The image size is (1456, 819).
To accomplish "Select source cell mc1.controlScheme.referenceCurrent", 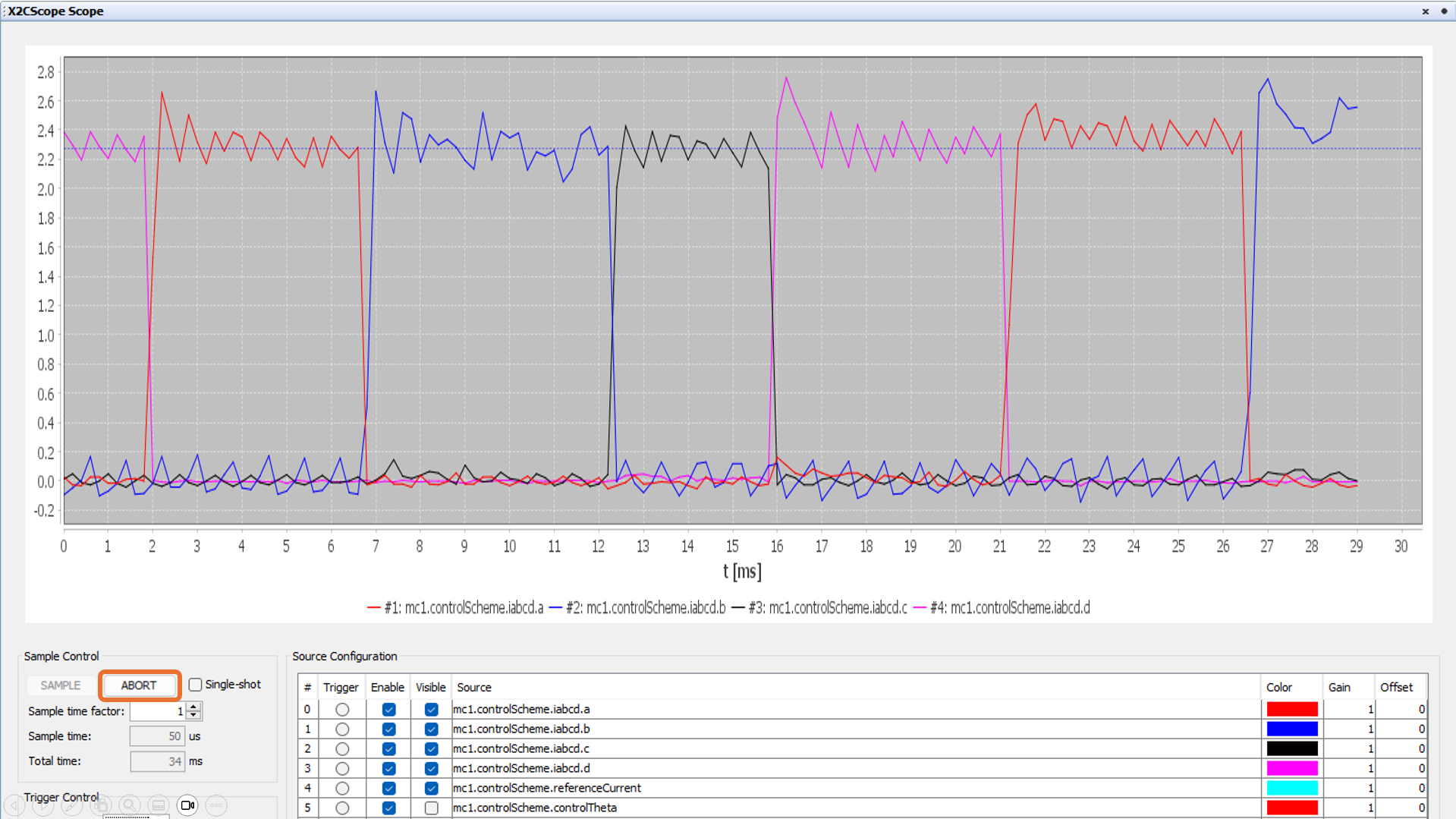I will [x=856, y=789].
